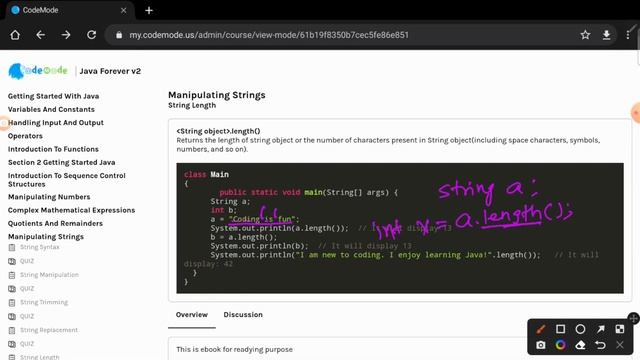Select the eraser tool
Viewport: 640px width, 360px height.
pos(580,345)
